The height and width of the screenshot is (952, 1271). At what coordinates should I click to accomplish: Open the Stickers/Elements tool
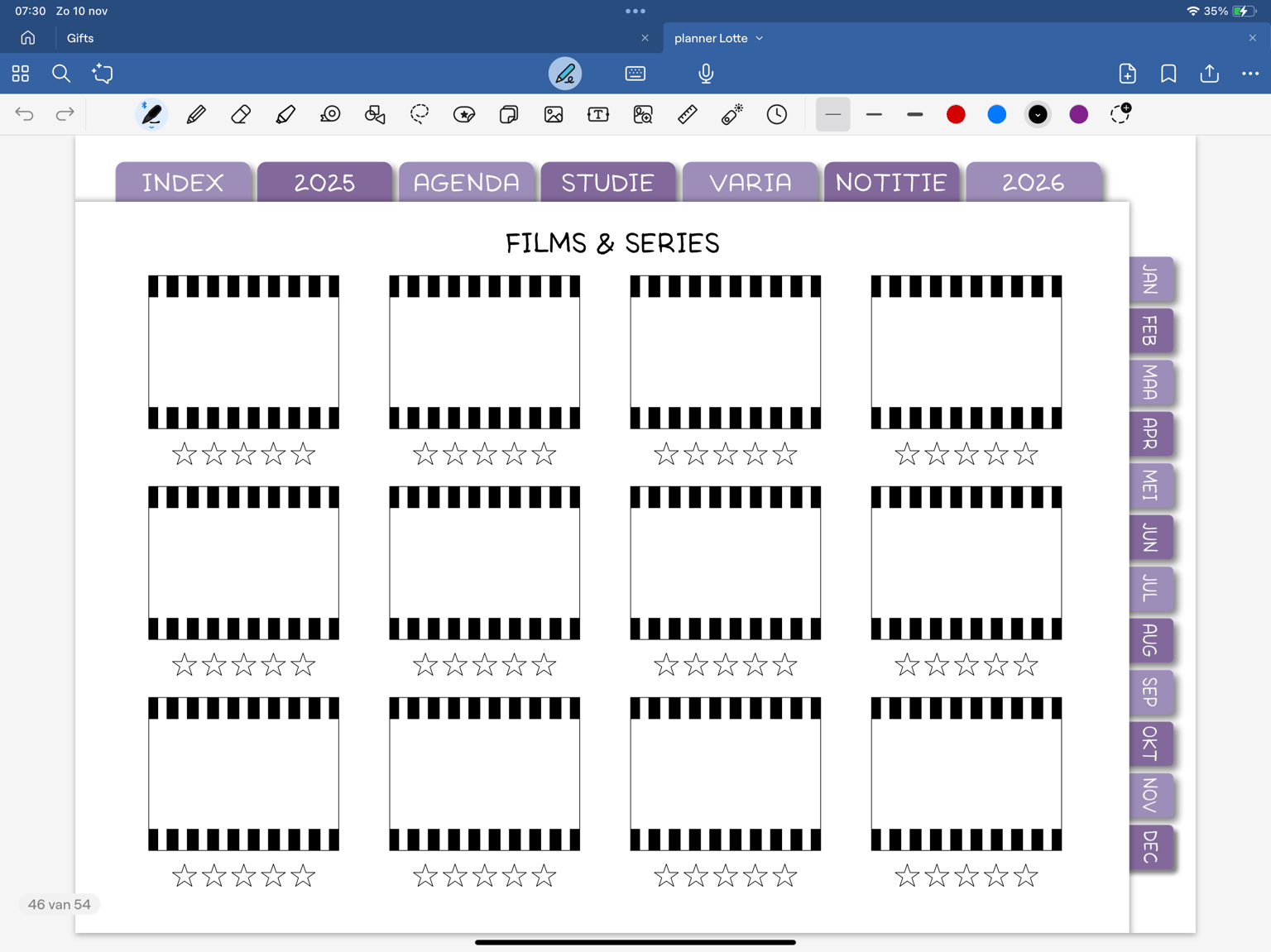coord(464,114)
